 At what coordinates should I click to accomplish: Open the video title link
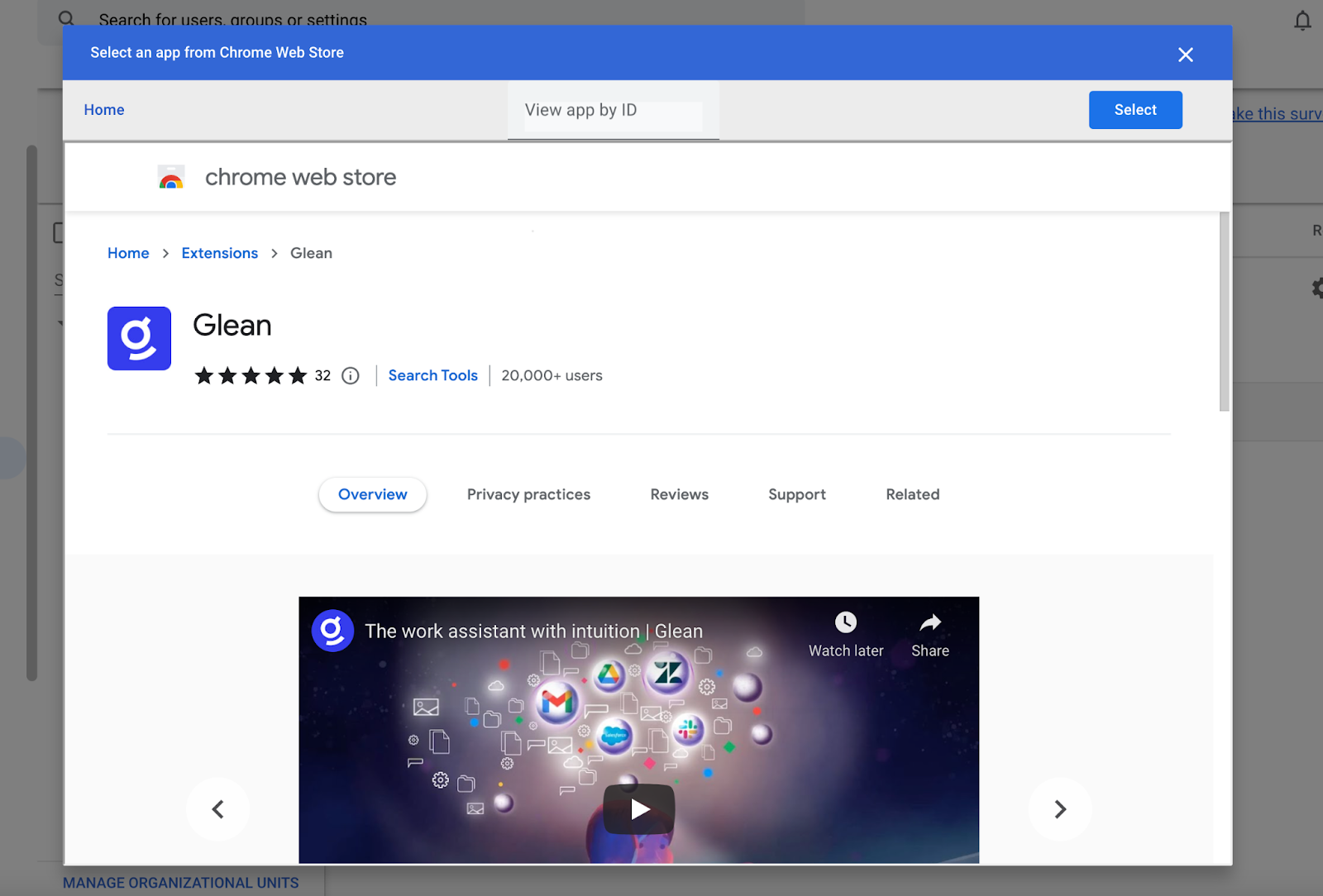[x=534, y=631]
